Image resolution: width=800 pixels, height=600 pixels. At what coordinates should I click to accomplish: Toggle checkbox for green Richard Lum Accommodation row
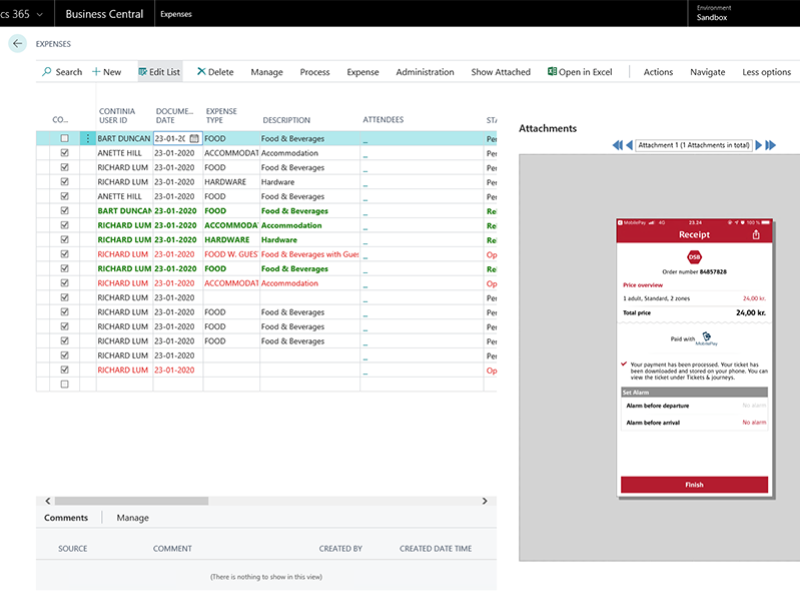(64, 225)
